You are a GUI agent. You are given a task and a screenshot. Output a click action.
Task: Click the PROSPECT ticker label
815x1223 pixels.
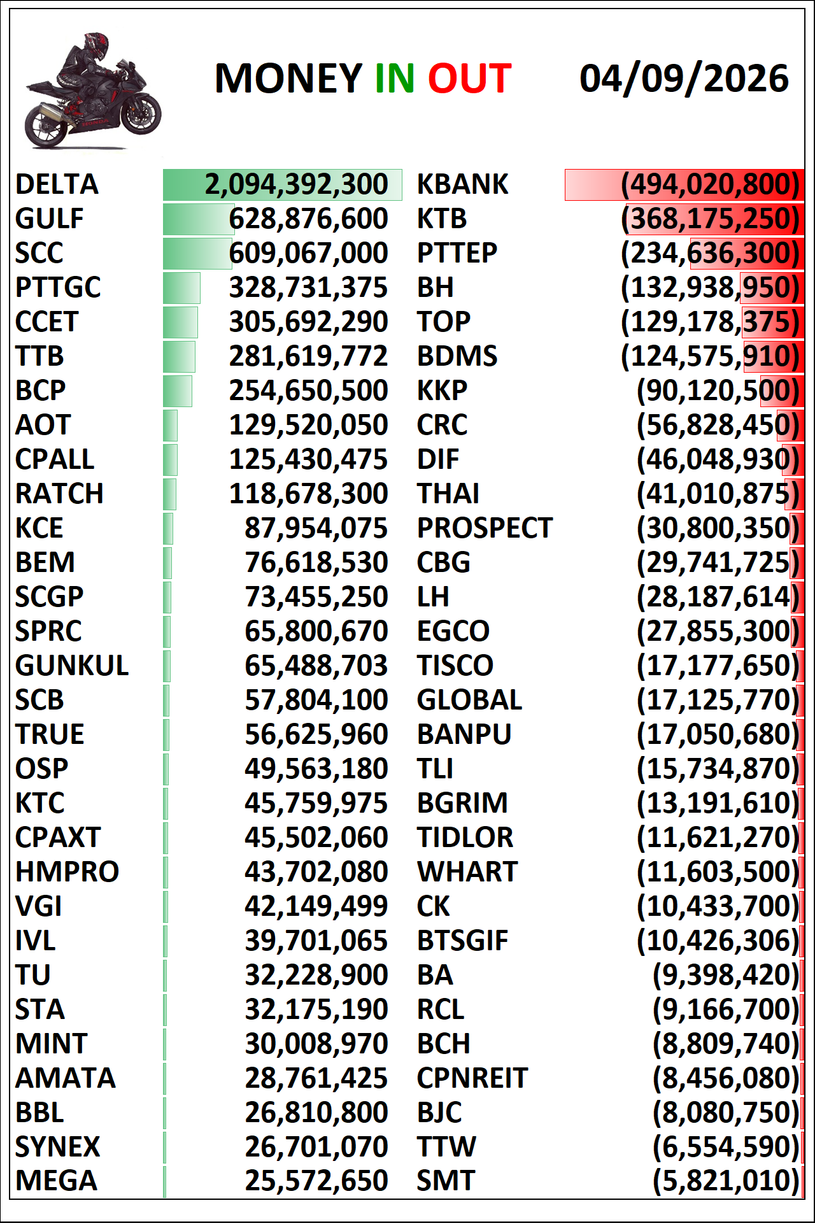click(x=485, y=528)
